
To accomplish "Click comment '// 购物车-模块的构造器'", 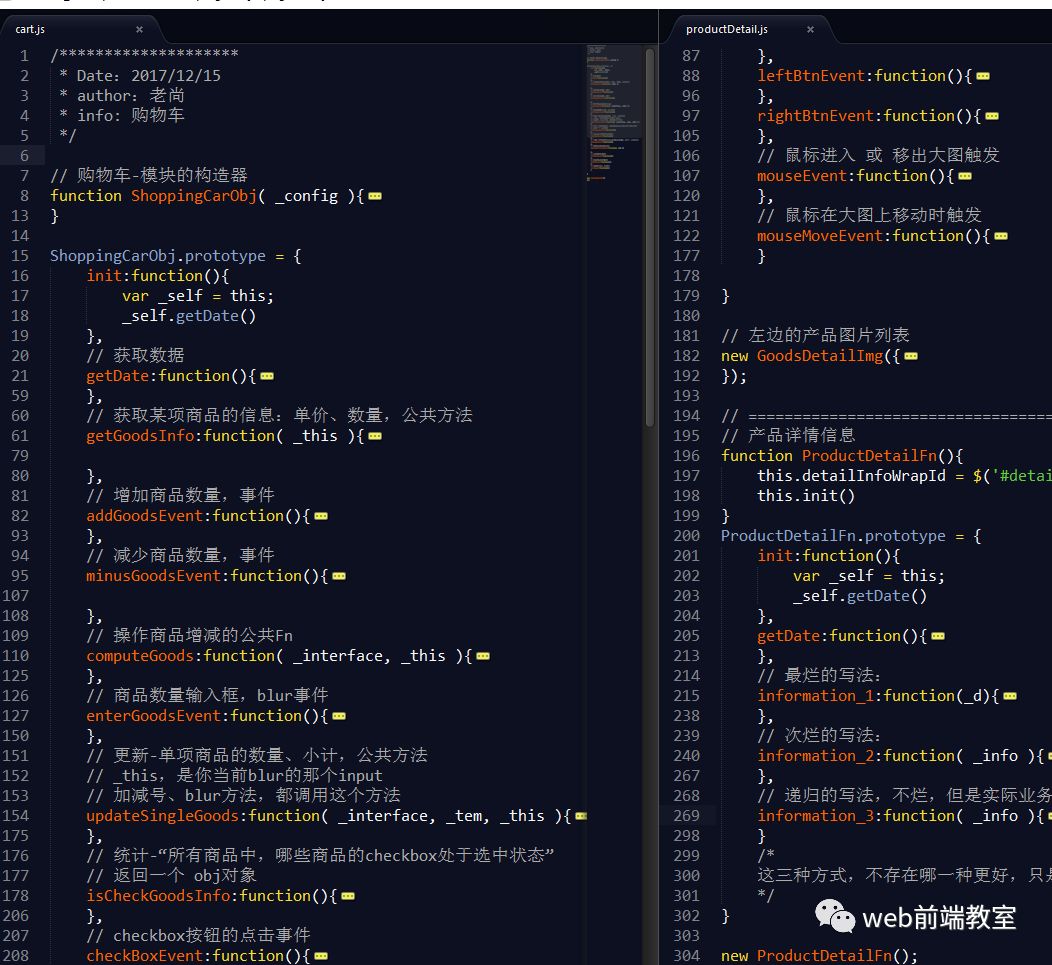I will (149, 176).
